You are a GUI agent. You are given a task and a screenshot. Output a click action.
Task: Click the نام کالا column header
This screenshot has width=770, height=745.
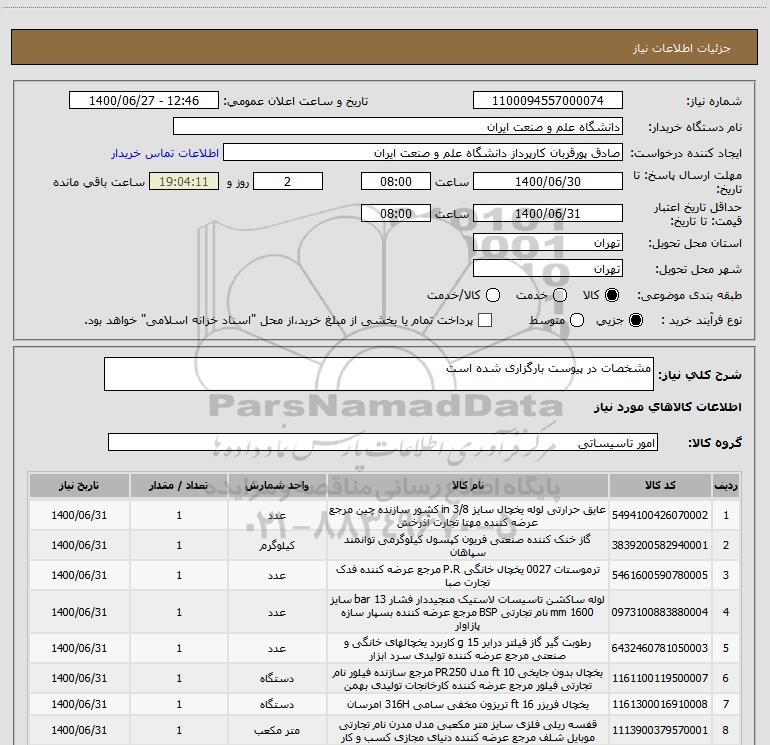(468, 486)
